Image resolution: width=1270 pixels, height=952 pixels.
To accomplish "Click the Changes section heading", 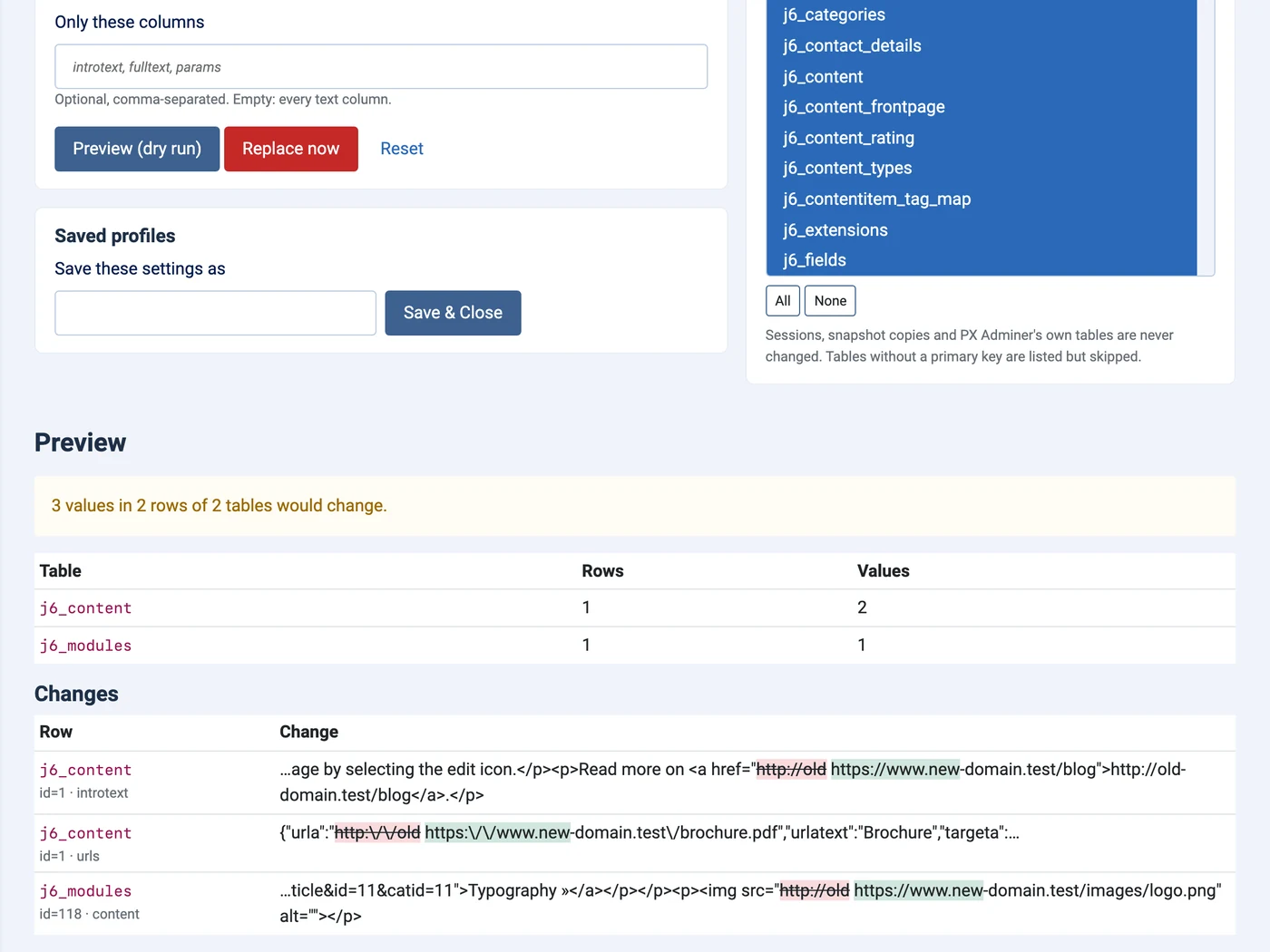I will 76,694.
